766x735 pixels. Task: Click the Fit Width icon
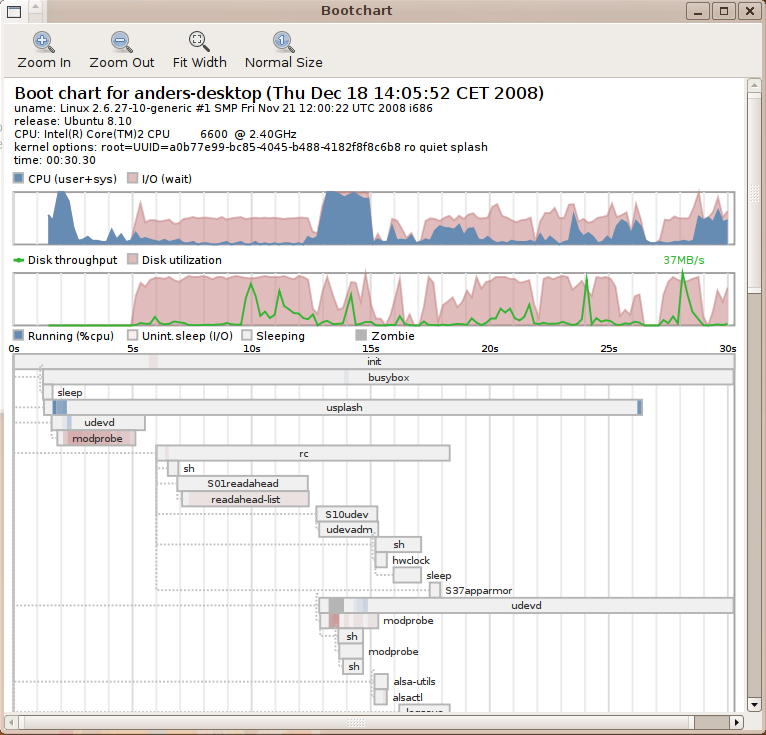(x=199, y=42)
